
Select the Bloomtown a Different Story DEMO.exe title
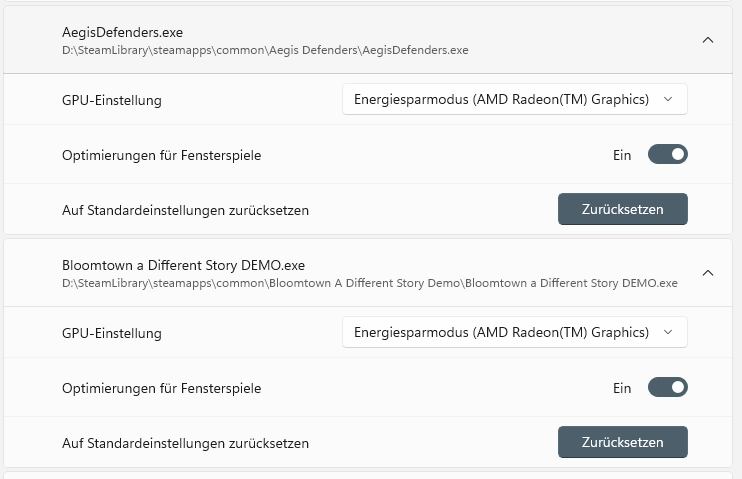tap(183, 265)
